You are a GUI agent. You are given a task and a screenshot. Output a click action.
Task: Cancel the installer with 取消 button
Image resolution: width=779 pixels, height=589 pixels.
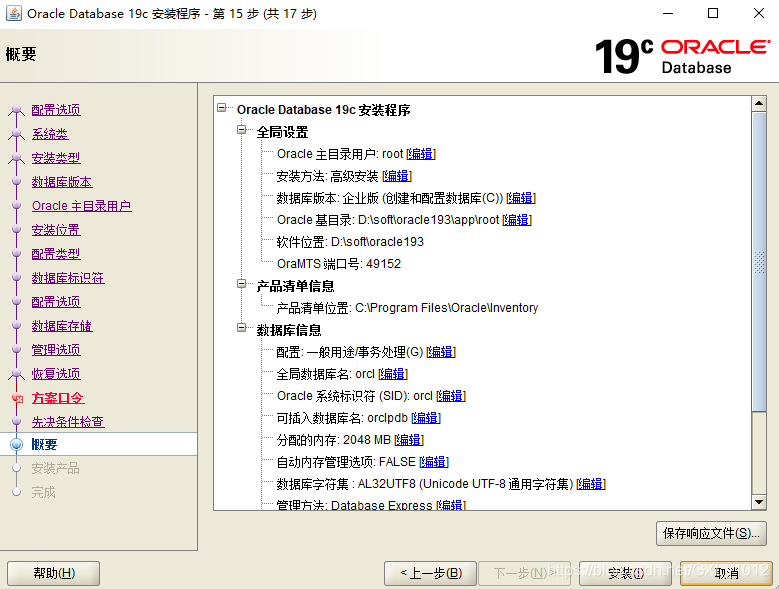pyautogui.click(x=726, y=573)
